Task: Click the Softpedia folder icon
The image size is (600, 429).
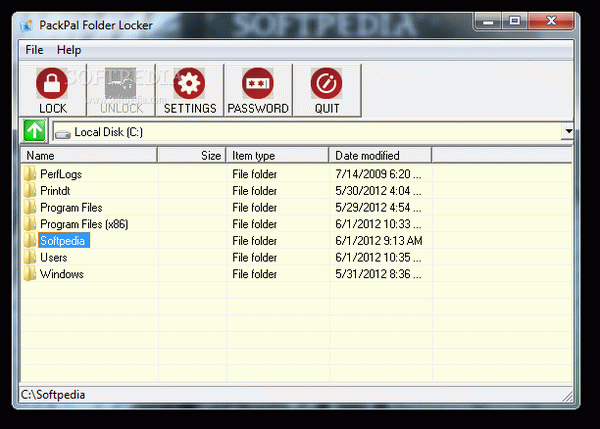Action: [30, 240]
